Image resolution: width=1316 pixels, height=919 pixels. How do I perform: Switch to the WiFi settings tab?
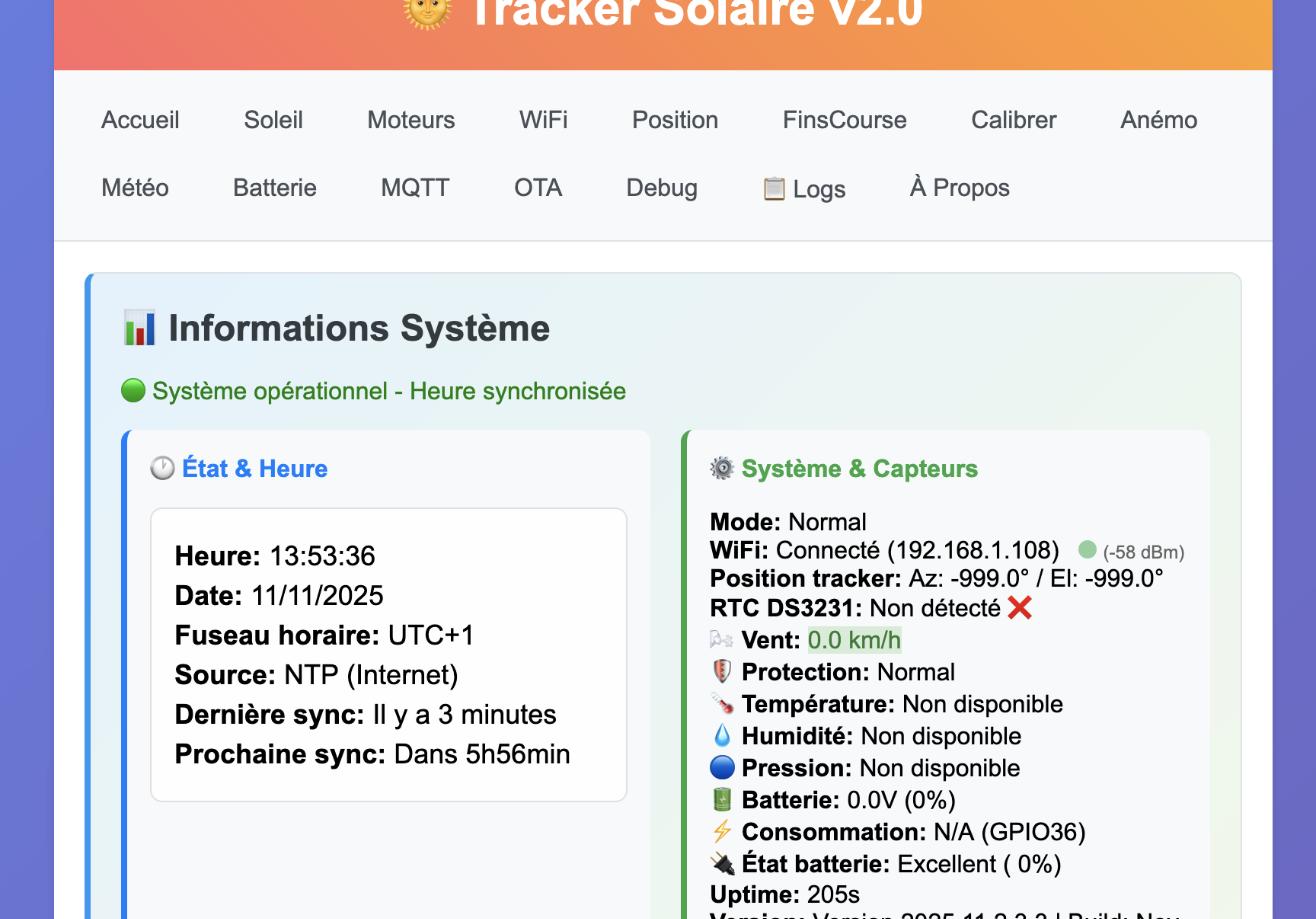coord(543,120)
